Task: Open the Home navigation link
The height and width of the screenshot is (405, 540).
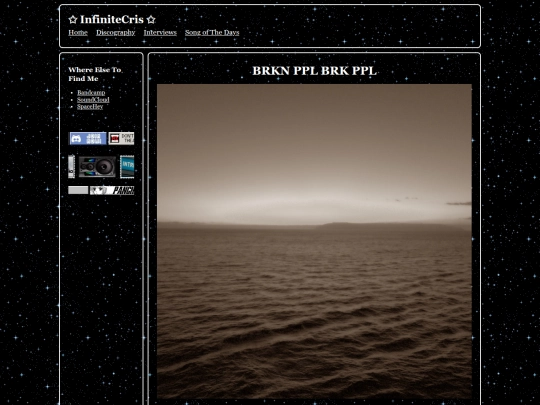Action: point(78,32)
